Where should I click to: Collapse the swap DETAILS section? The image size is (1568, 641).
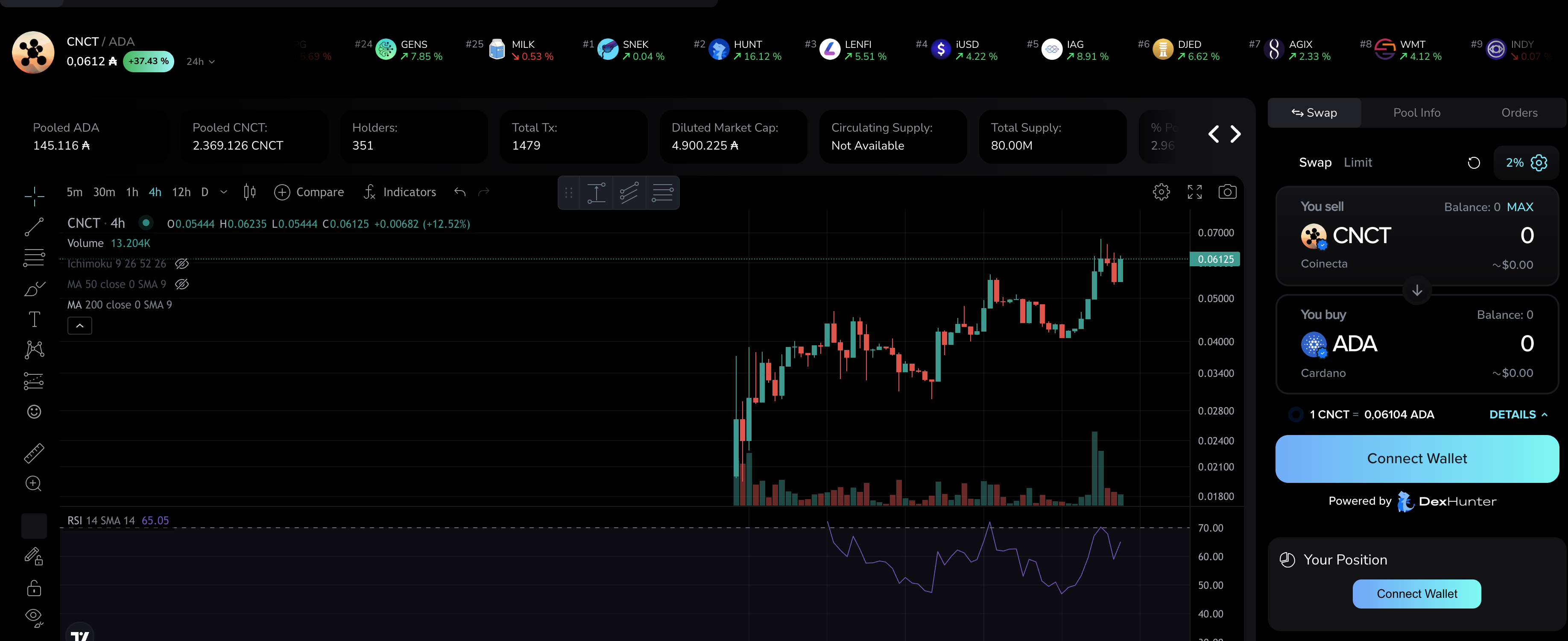click(1518, 415)
